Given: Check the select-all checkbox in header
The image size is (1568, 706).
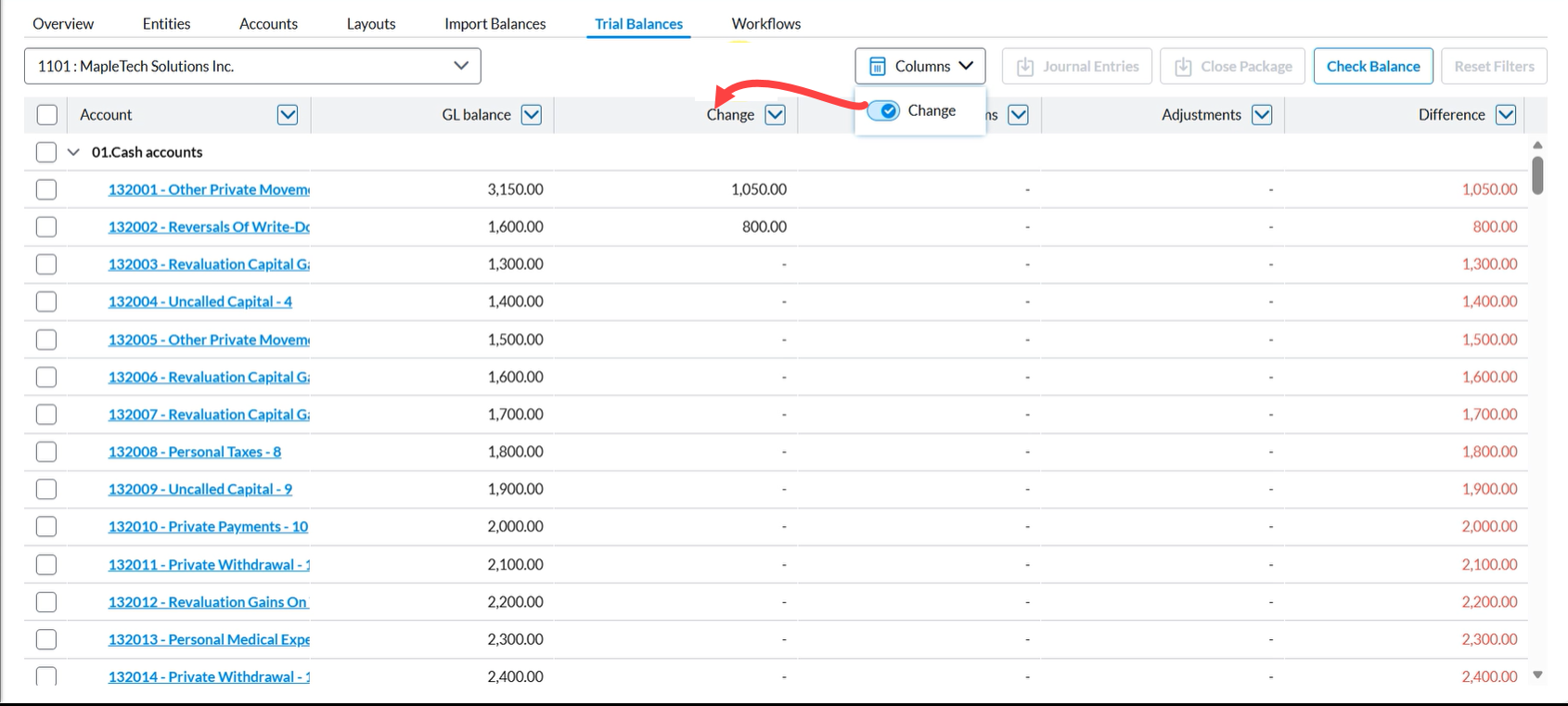Looking at the screenshot, I should (x=46, y=114).
